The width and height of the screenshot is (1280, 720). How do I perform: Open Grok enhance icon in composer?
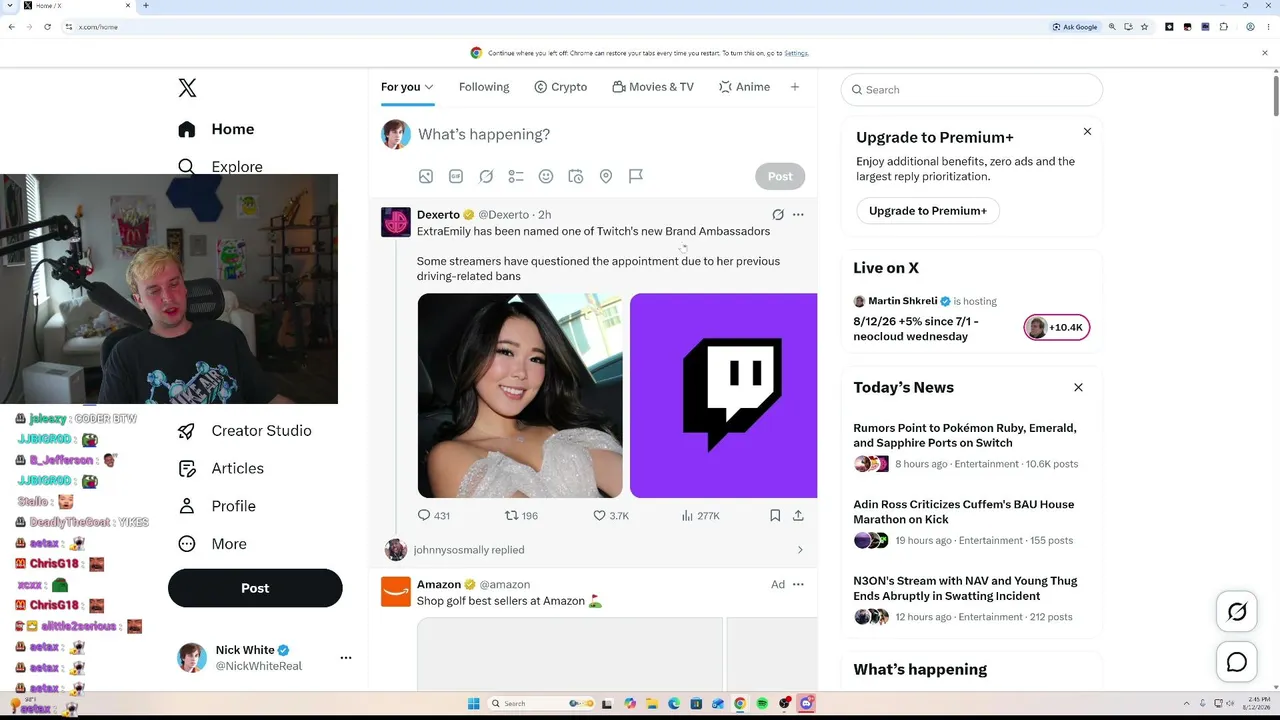(x=486, y=176)
